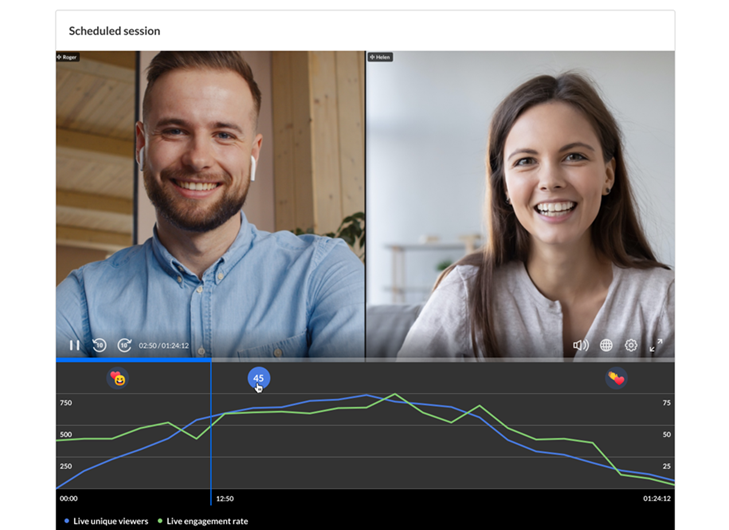The width and height of the screenshot is (729, 530).
Task: Click the 12:50 time label
Action: [225, 498]
